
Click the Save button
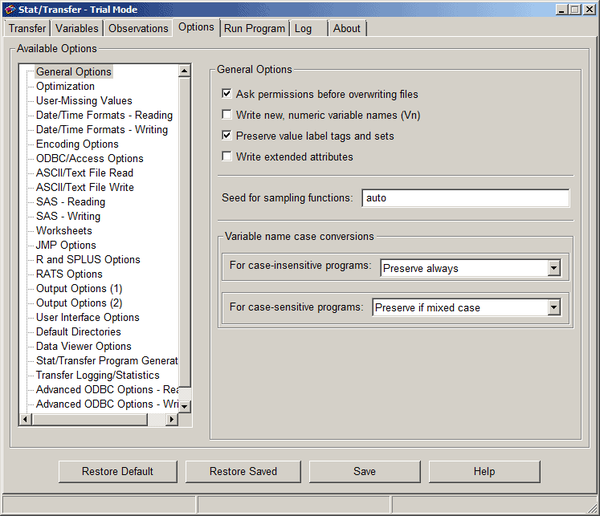coord(364,471)
